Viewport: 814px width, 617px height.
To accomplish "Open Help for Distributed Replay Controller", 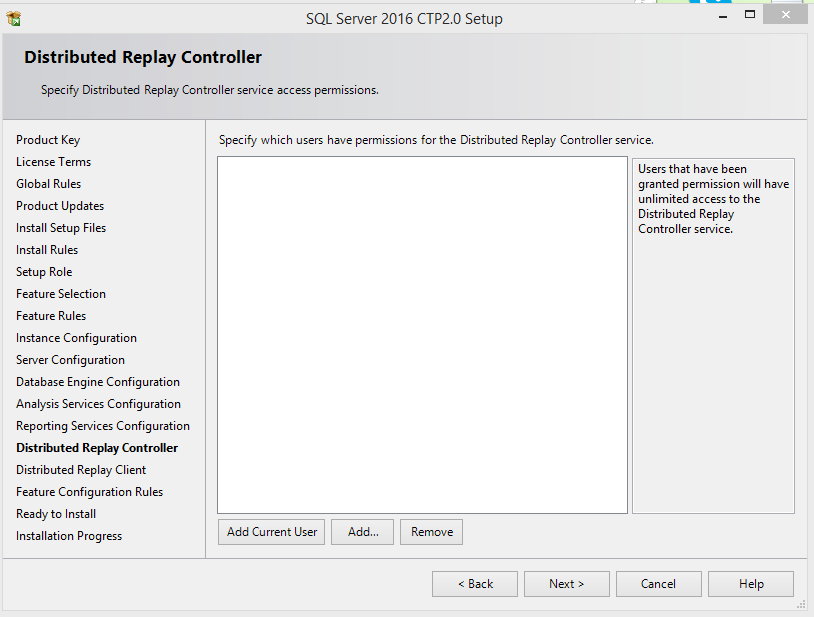I will click(x=750, y=583).
